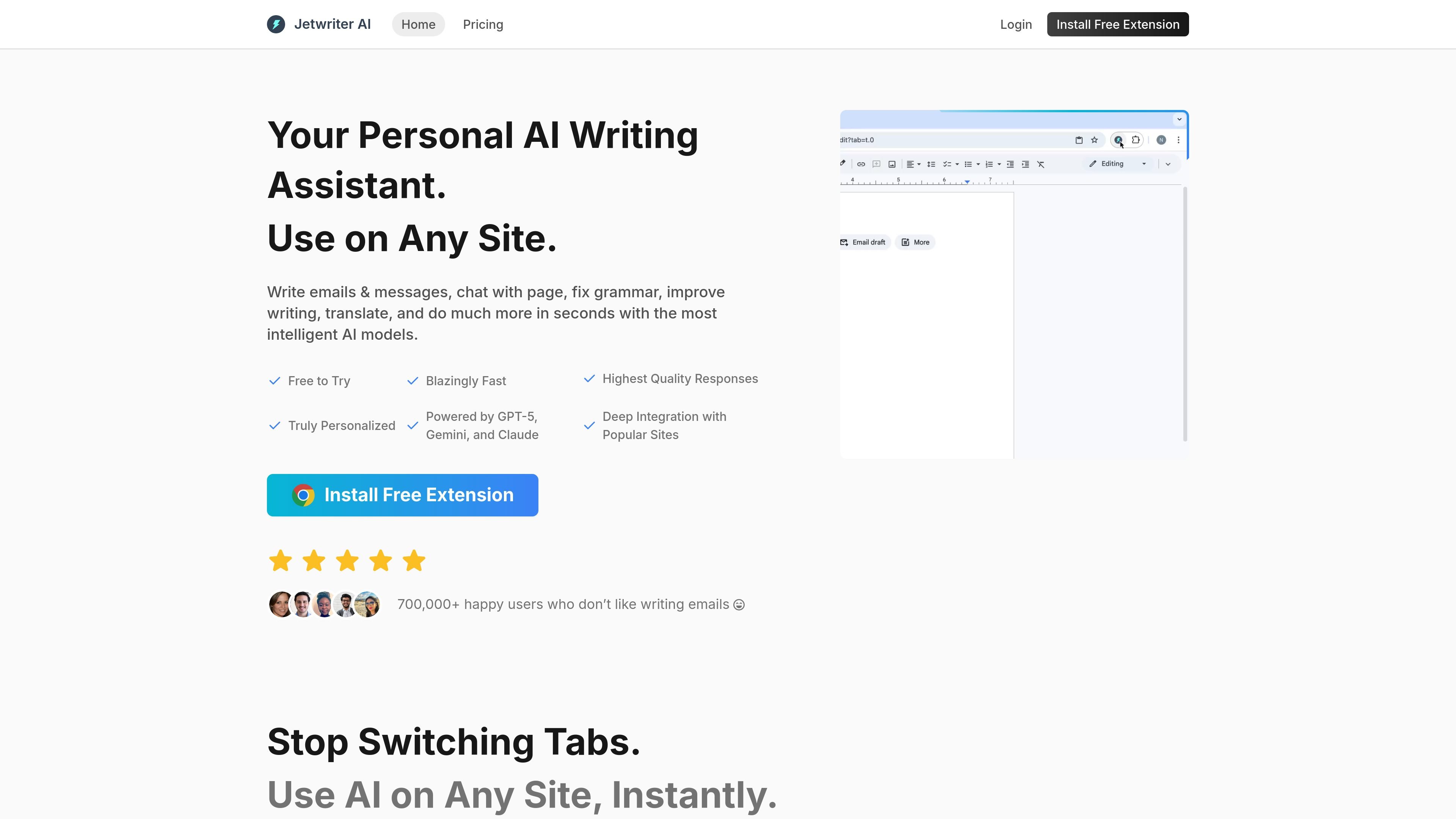1456x819 pixels.
Task: Click the add comment icon in Docs toolbar
Action: click(x=876, y=165)
